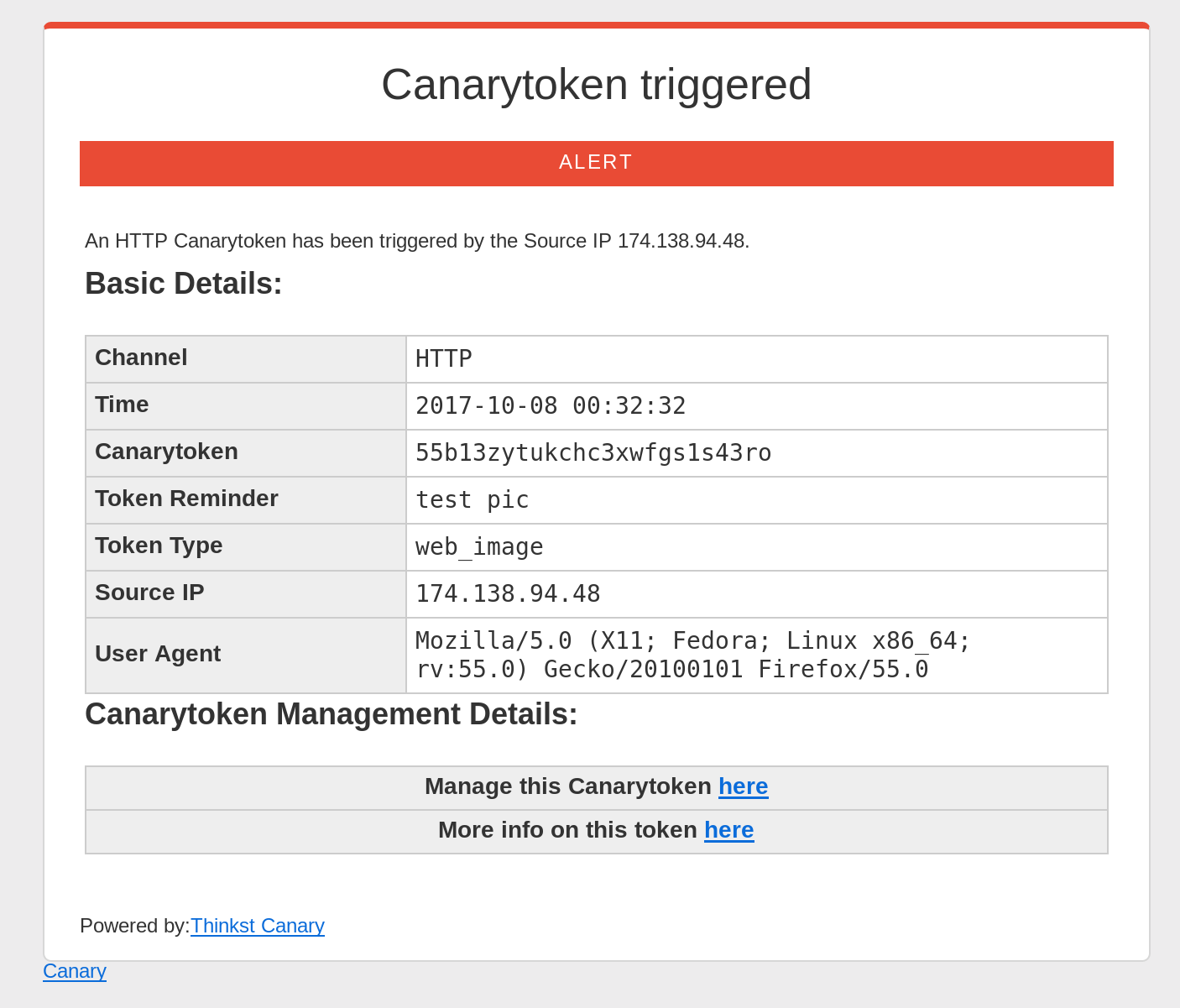Viewport: 1180px width, 1008px height.
Task: Click the User Agent row label
Action: pyautogui.click(x=158, y=654)
